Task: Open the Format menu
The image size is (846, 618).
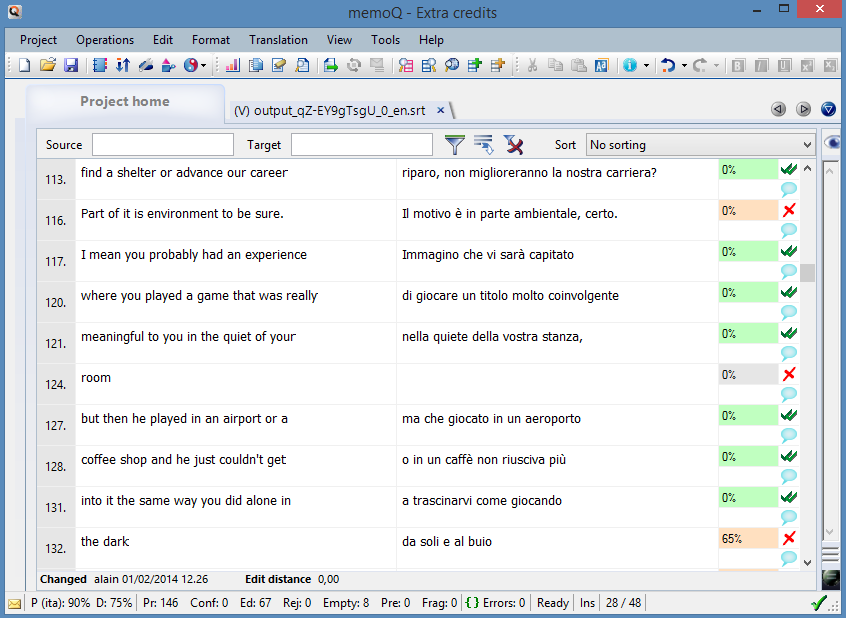Action: 210,40
